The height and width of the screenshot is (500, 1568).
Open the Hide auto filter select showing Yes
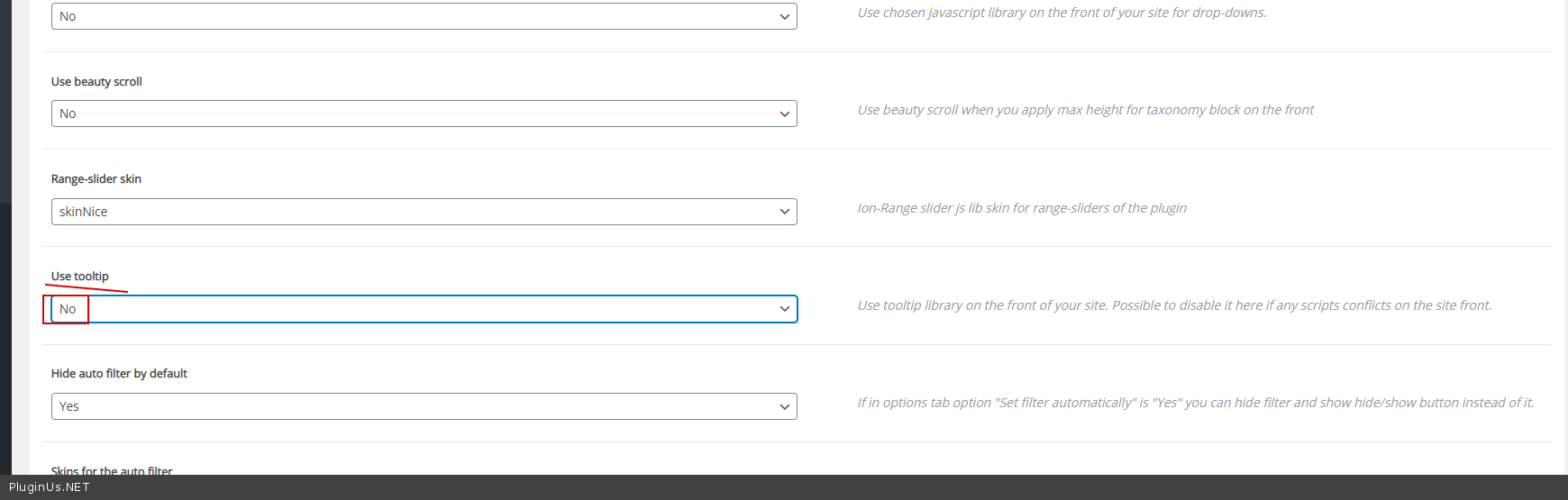pos(424,406)
